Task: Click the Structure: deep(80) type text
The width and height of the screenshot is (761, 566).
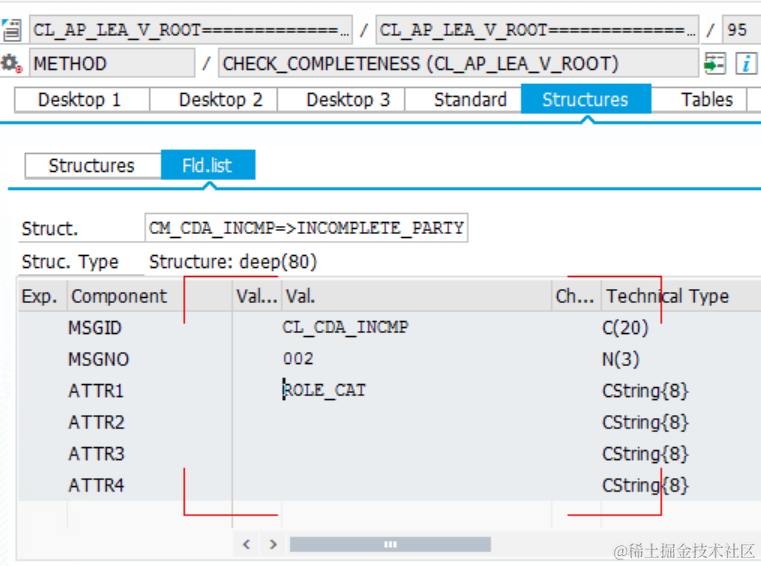Action: click(x=233, y=262)
